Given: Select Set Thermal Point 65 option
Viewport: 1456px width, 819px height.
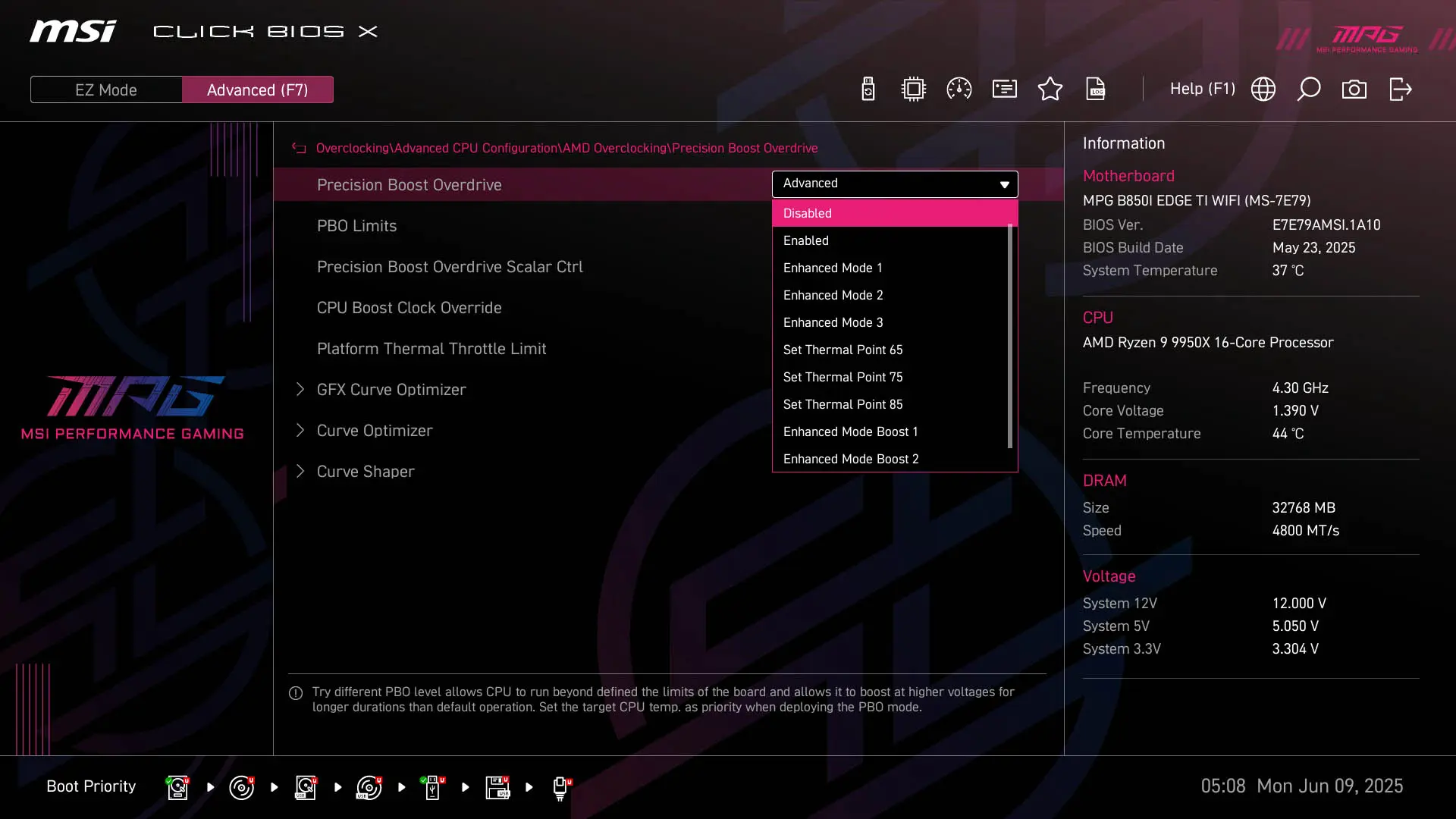Looking at the screenshot, I should [x=890, y=350].
